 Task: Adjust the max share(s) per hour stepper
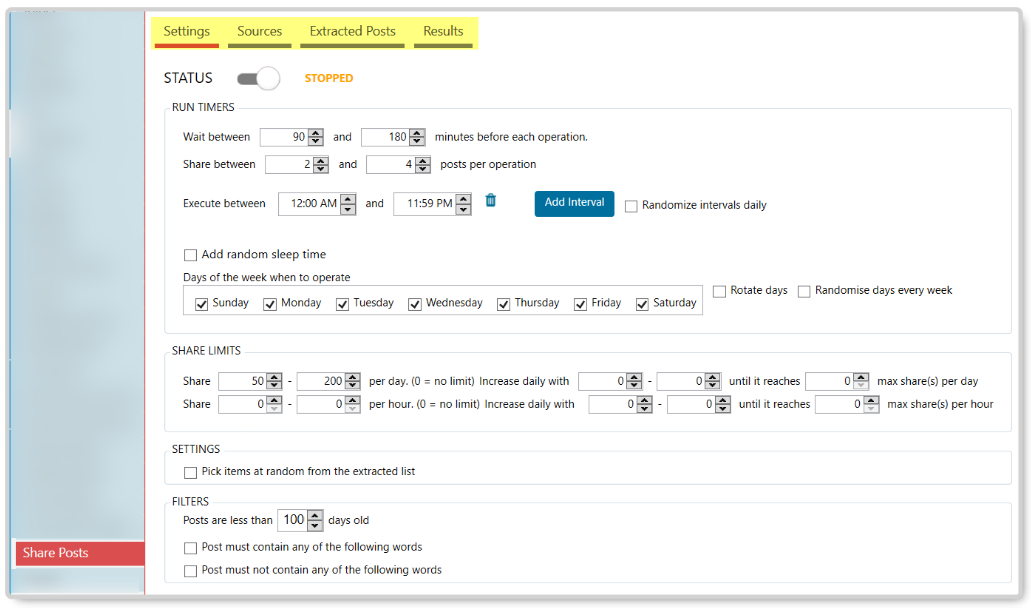[871, 404]
